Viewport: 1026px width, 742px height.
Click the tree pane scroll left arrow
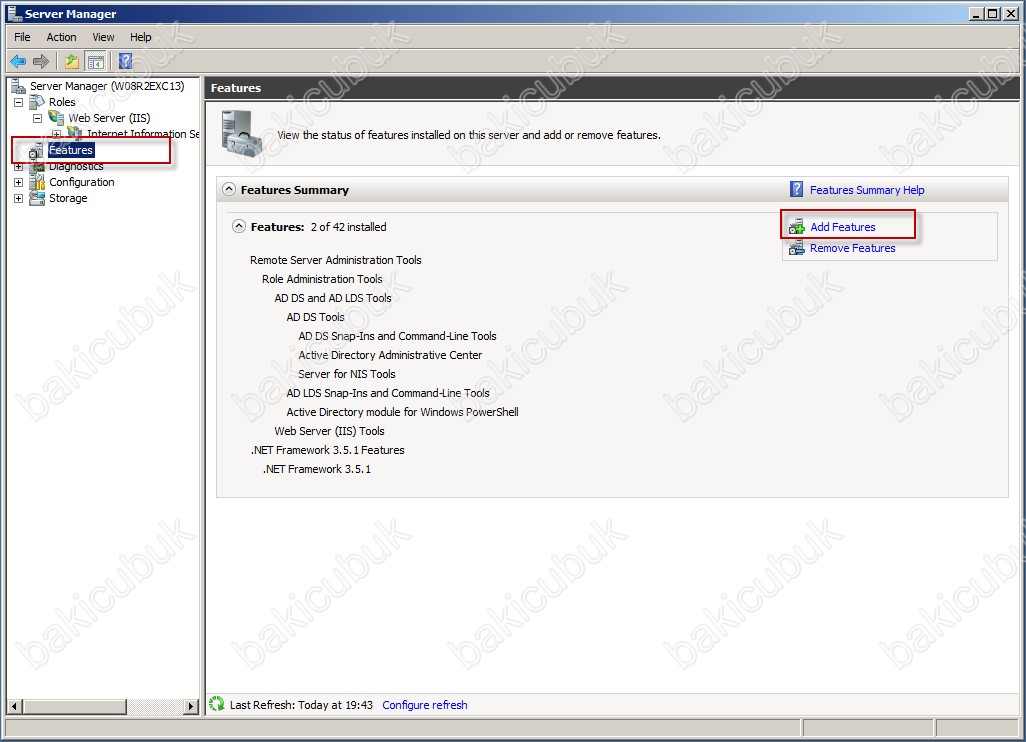click(14, 707)
